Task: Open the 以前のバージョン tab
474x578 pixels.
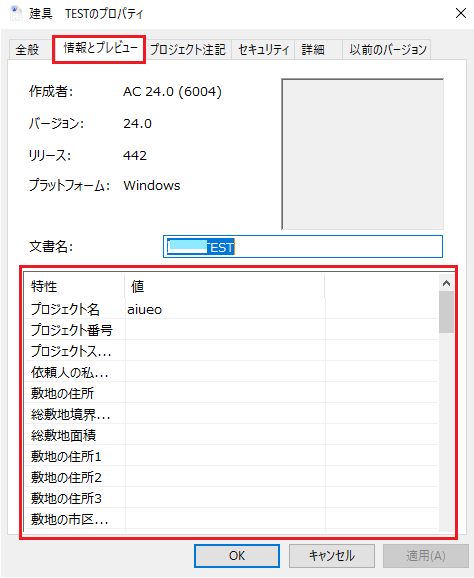Action: [x=387, y=49]
